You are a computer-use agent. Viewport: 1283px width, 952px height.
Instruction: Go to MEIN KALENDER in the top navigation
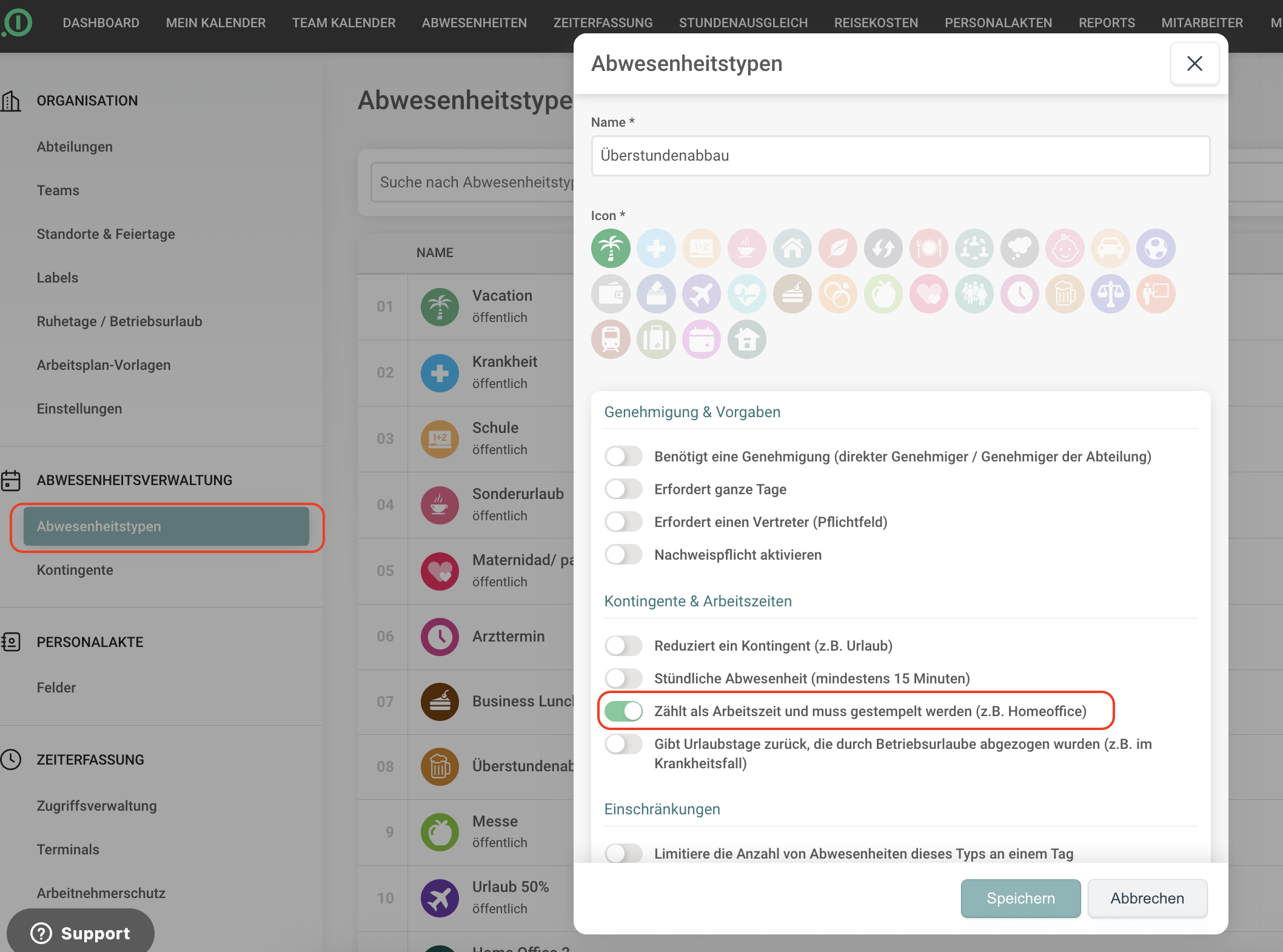tap(216, 23)
